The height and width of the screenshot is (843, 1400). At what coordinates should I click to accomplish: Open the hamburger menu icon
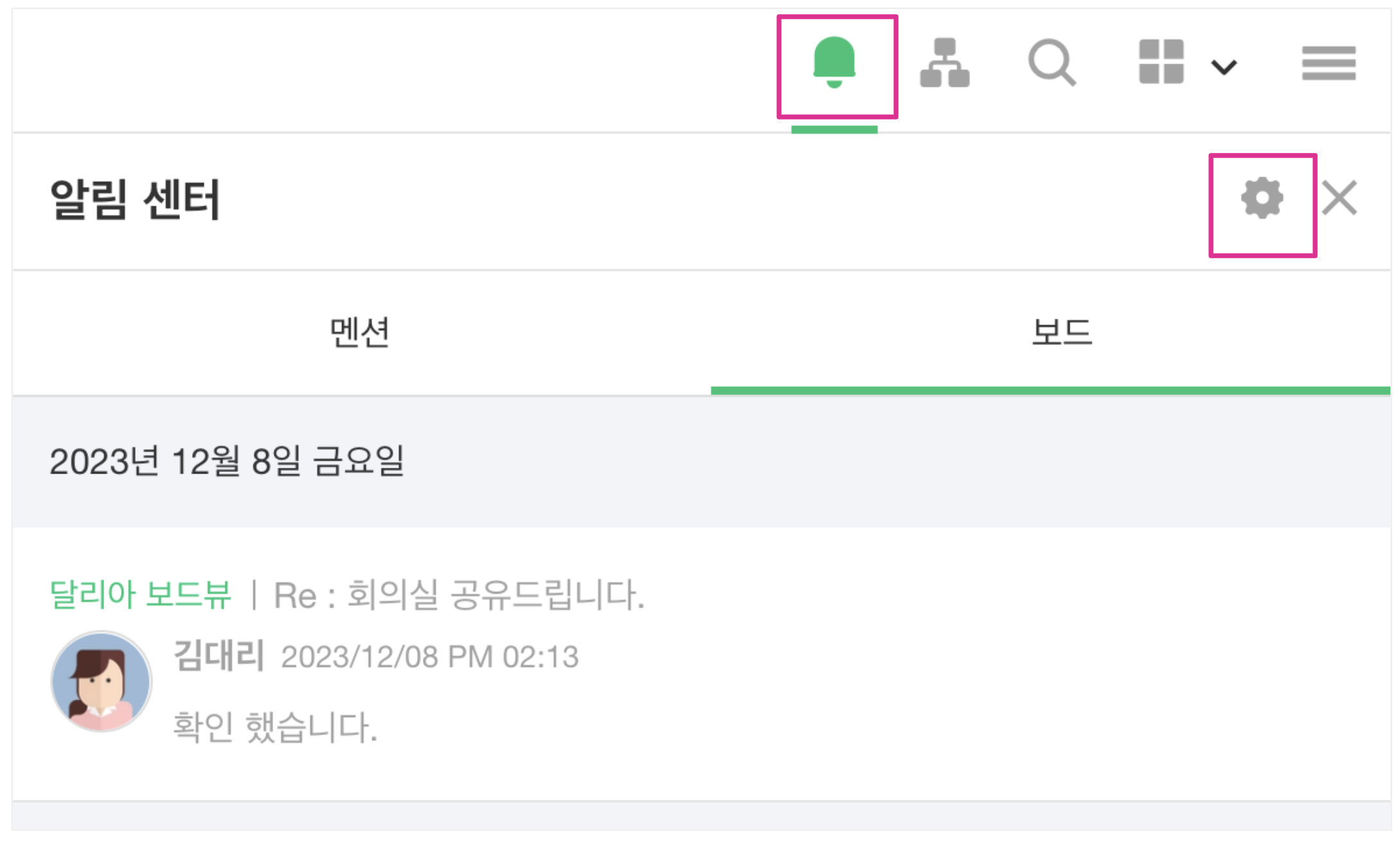(x=1329, y=63)
